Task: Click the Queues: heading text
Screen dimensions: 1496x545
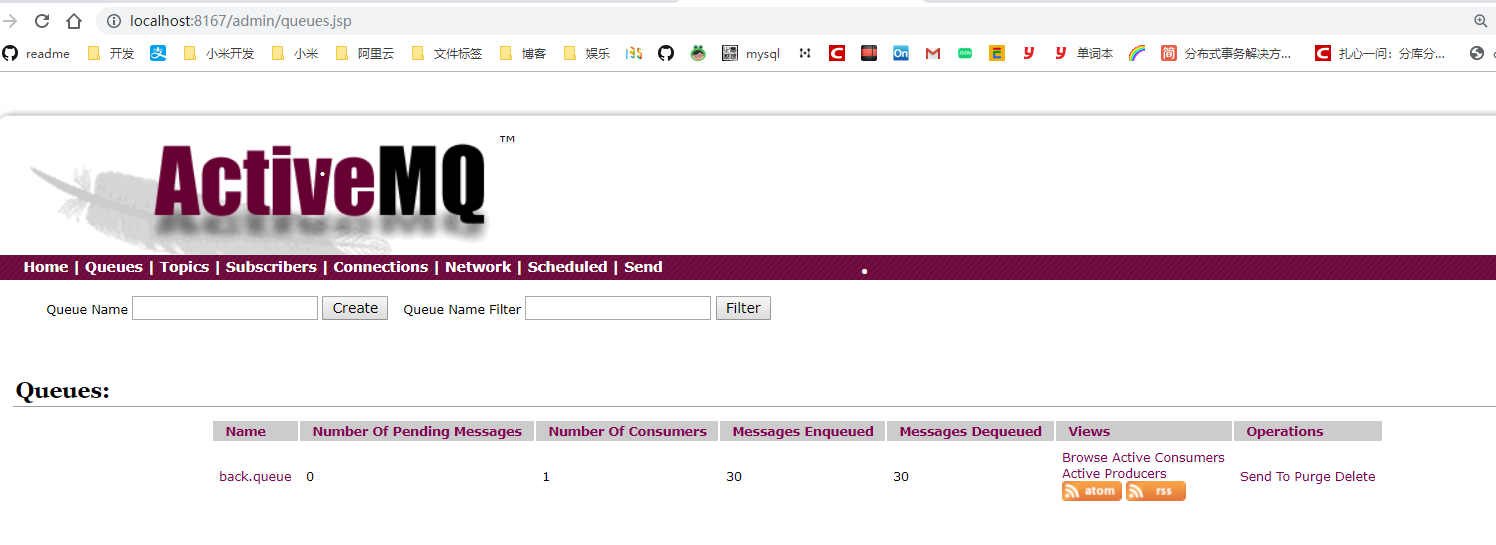Action: 63,391
